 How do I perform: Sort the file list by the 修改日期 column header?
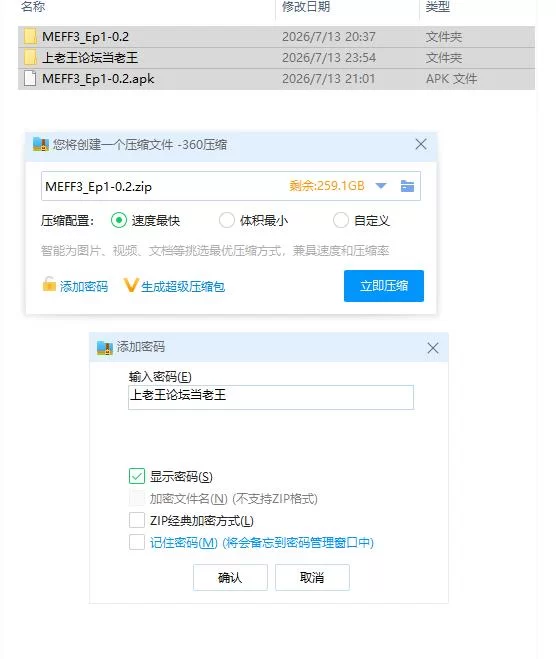(306, 7)
